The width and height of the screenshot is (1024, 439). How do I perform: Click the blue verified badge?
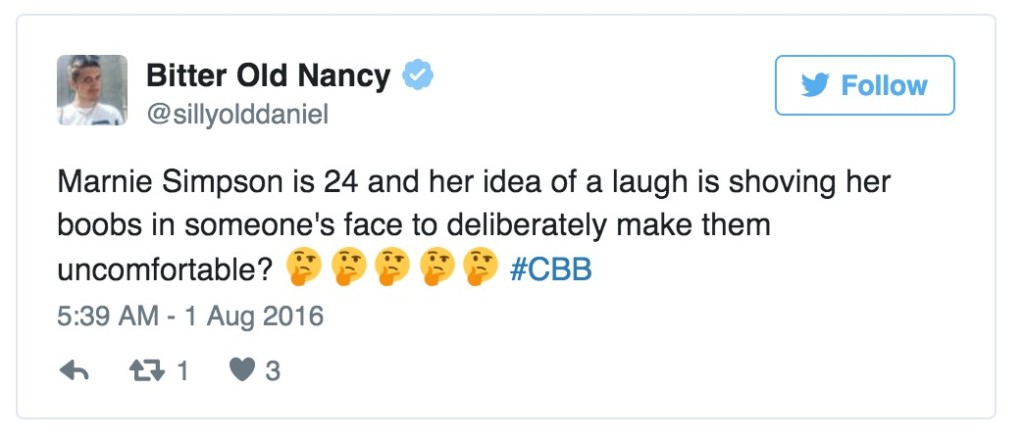[x=417, y=76]
